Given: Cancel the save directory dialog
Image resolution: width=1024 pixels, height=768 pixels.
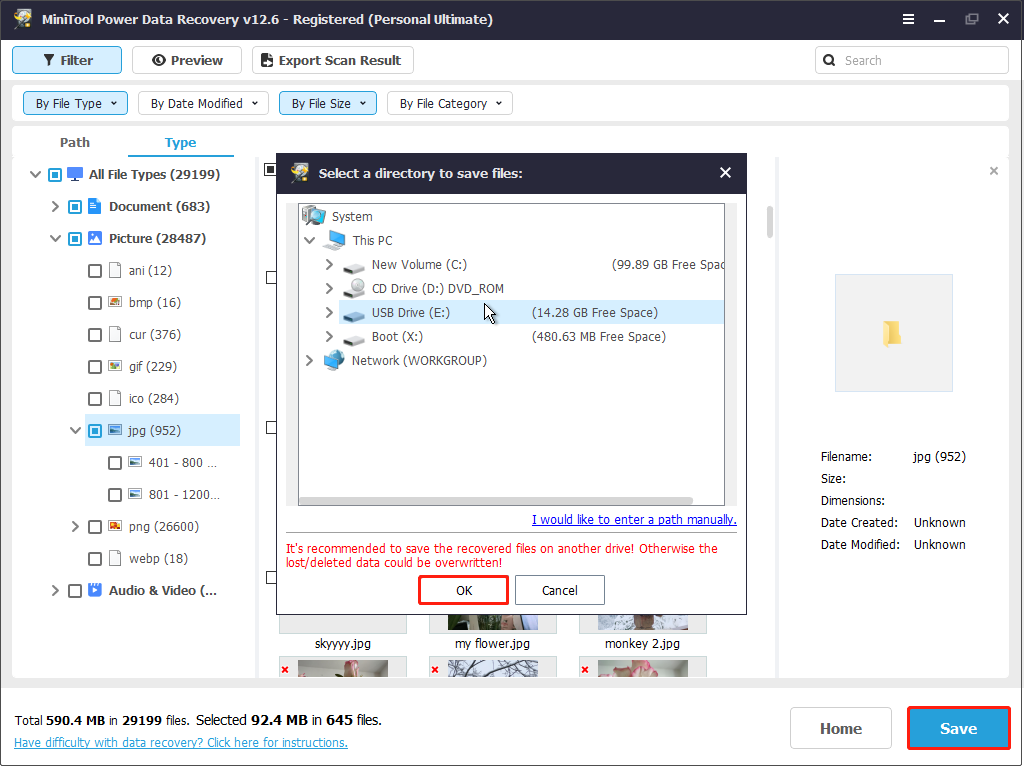Looking at the screenshot, I should point(560,590).
